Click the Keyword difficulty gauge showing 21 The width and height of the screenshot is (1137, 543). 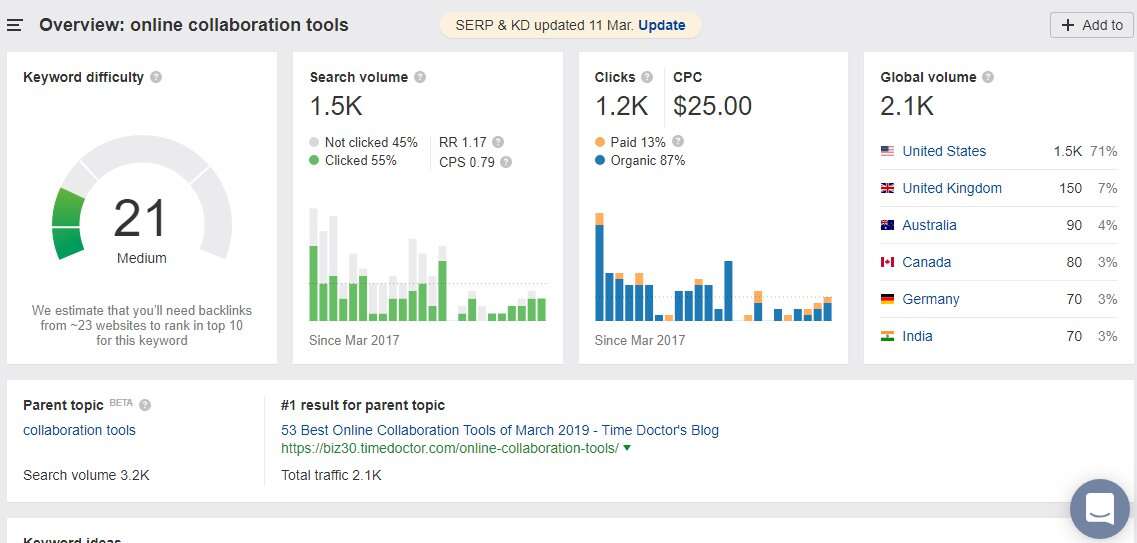pyautogui.click(x=141, y=220)
